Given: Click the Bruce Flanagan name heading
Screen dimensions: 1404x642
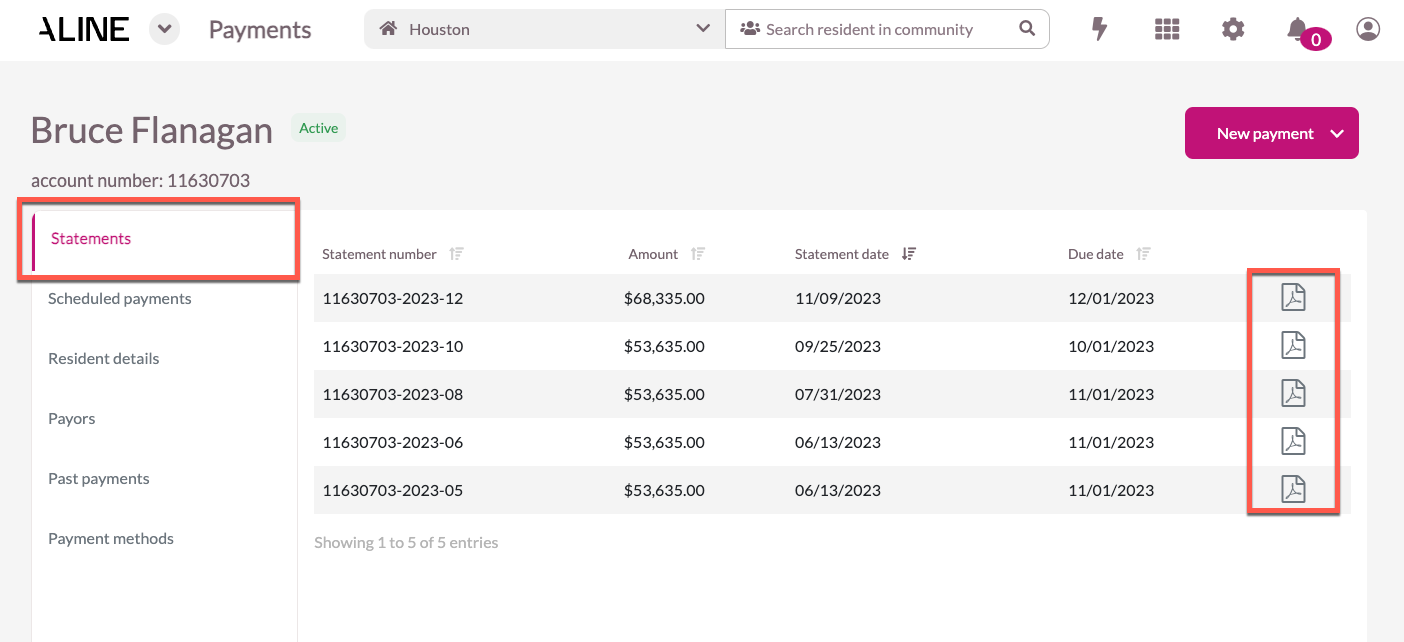Looking at the screenshot, I should [152, 130].
